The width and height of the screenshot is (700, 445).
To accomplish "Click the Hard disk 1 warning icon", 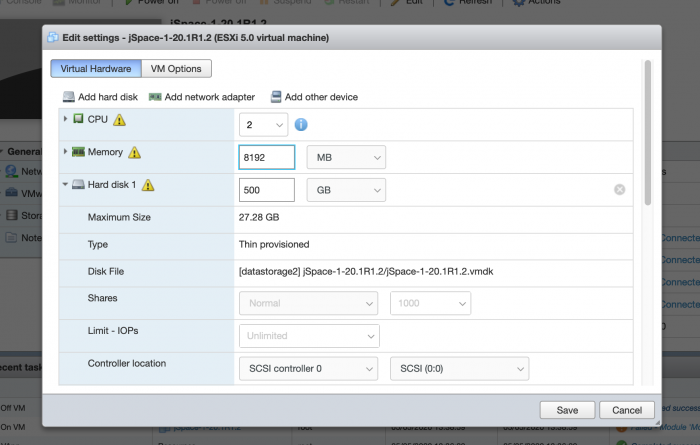I will [x=148, y=185].
